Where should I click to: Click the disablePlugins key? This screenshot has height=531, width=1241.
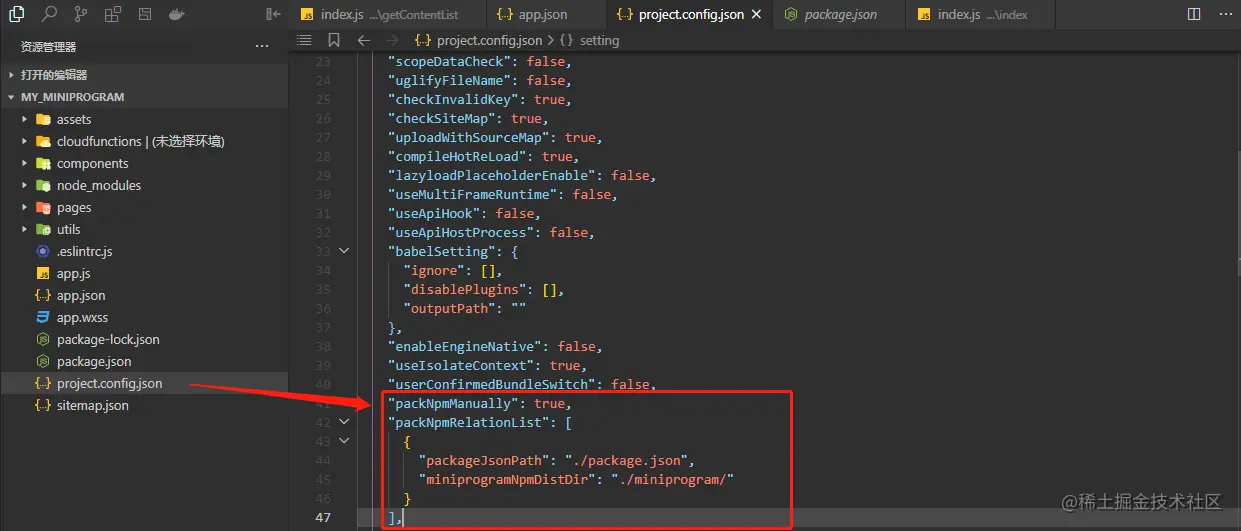465,289
